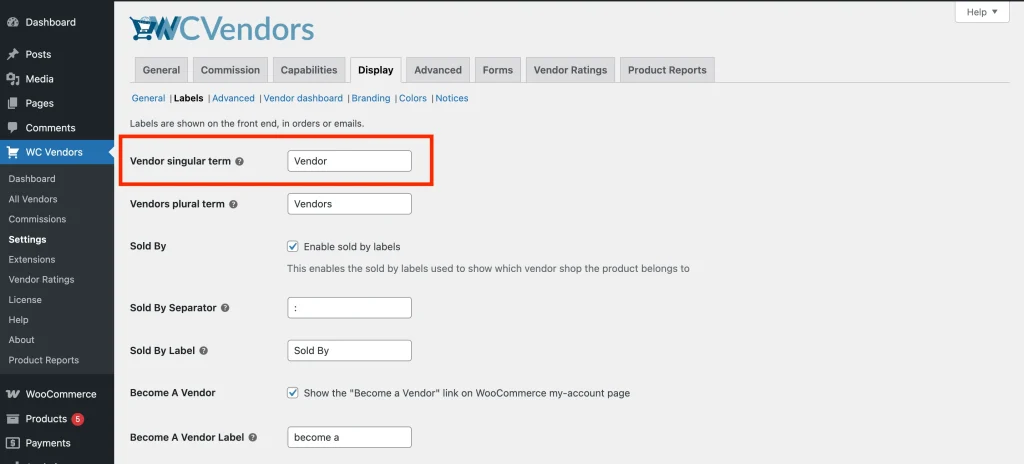Toggle Show Become a Vendor link checkbox
Image resolution: width=1024 pixels, height=464 pixels.
coord(293,393)
